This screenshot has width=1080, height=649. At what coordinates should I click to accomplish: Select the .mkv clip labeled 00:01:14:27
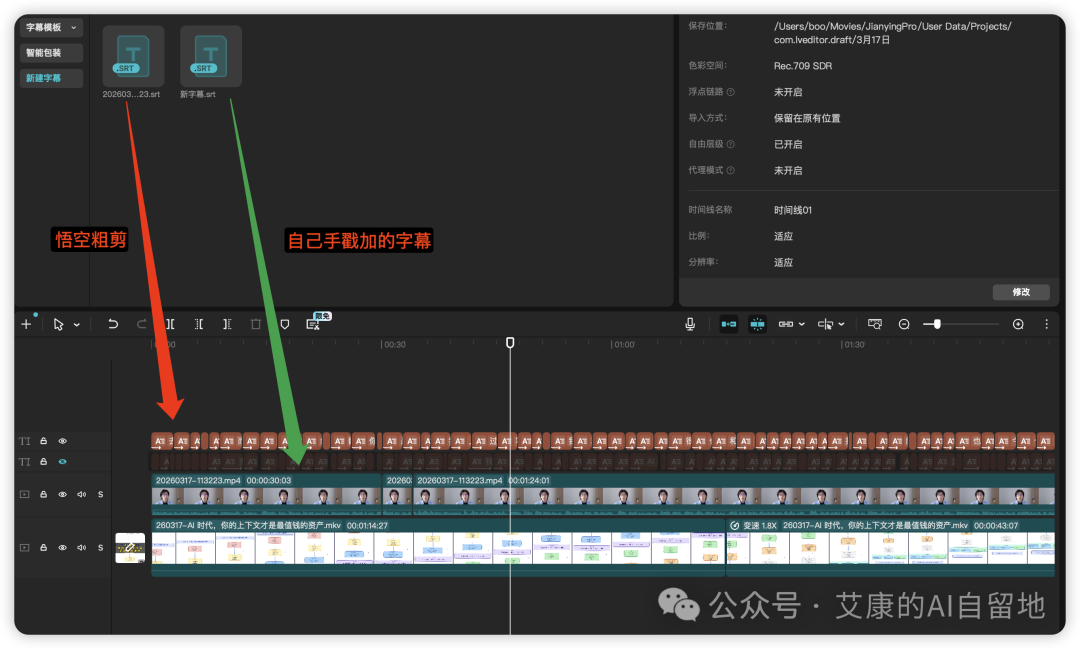pos(438,548)
